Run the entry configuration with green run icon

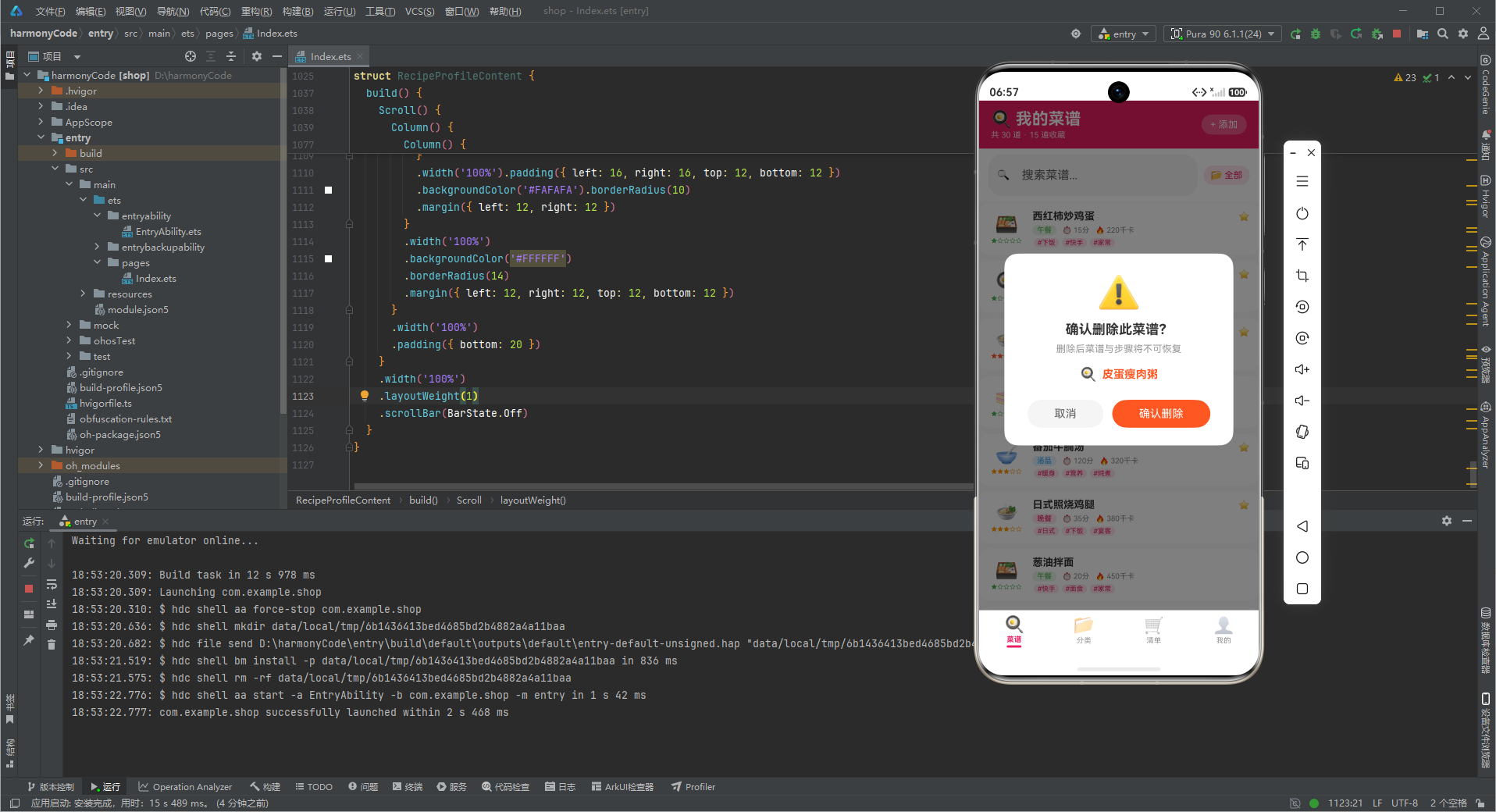coord(1296,34)
